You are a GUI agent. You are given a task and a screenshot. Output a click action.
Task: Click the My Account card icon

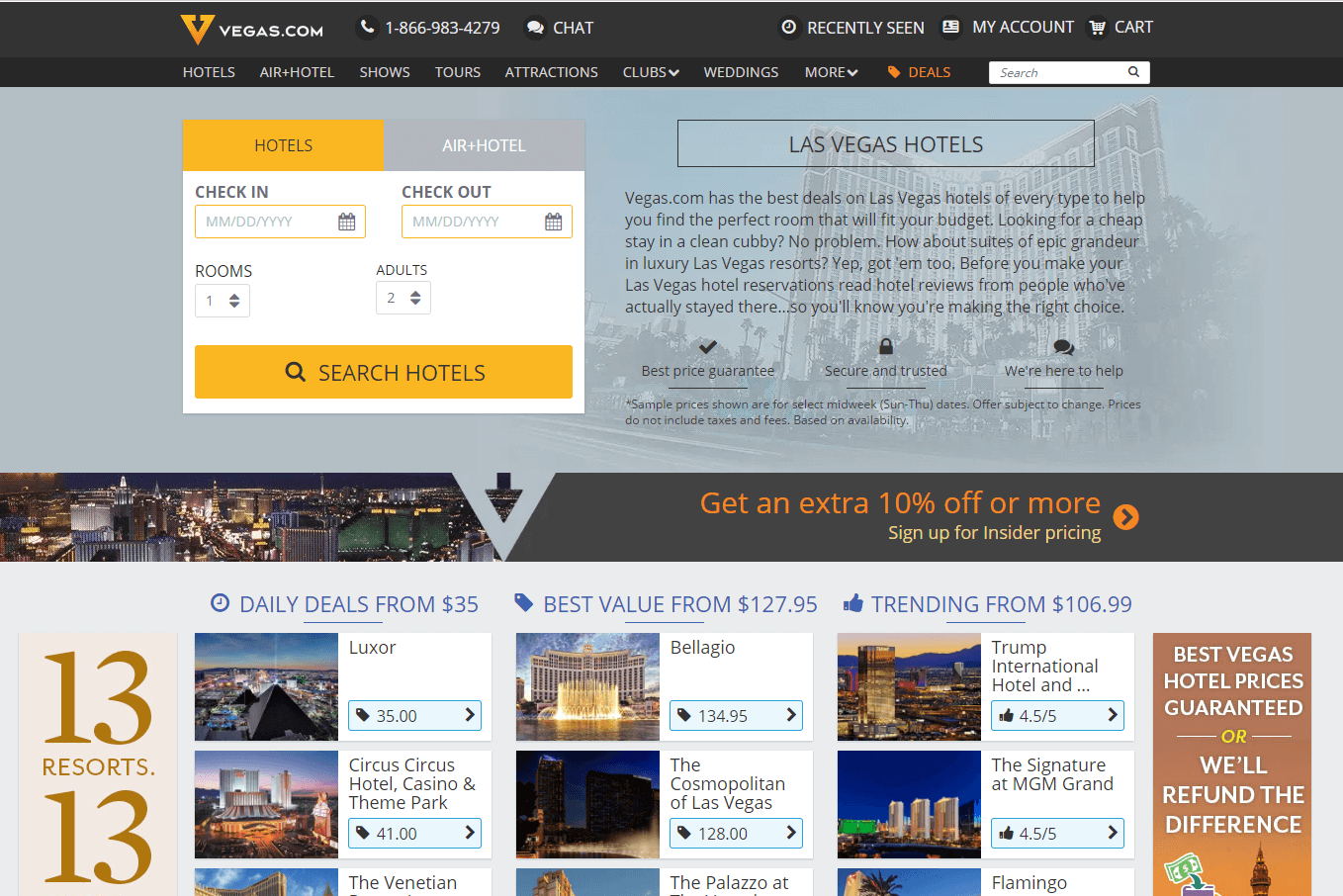[x=950, y=27]
